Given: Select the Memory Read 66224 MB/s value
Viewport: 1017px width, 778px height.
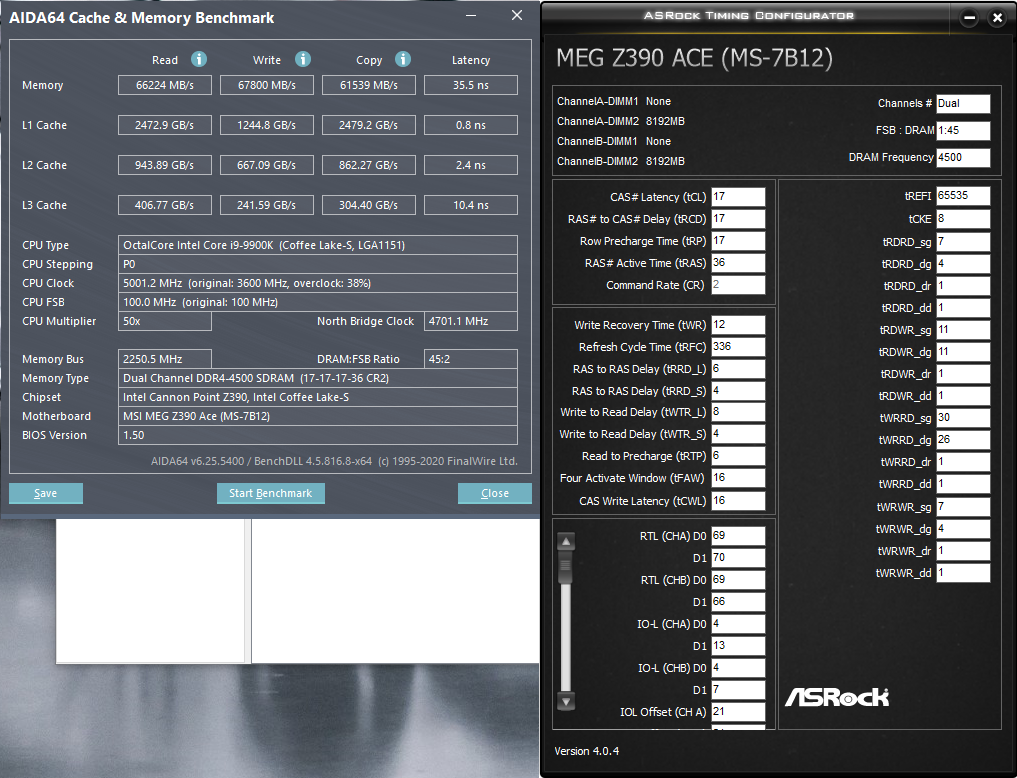Looking at the screenshot, I should point(165,85).
